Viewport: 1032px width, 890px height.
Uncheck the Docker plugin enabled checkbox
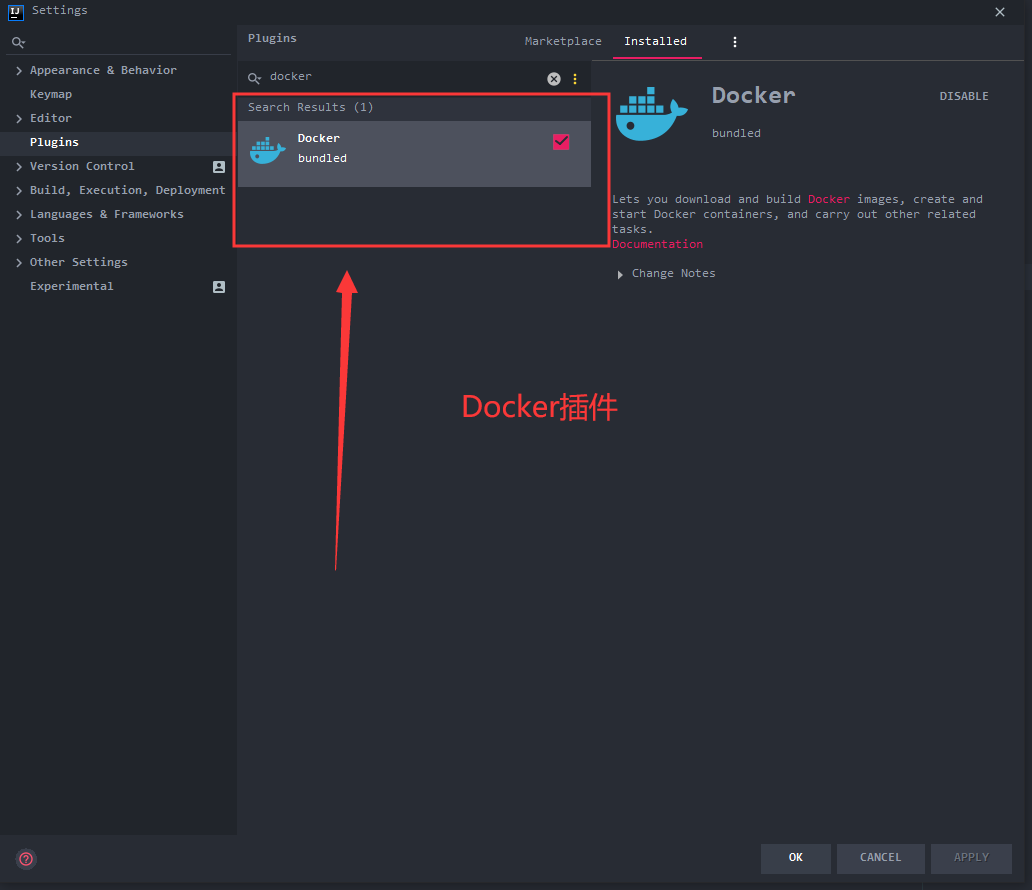click(561, 142)
